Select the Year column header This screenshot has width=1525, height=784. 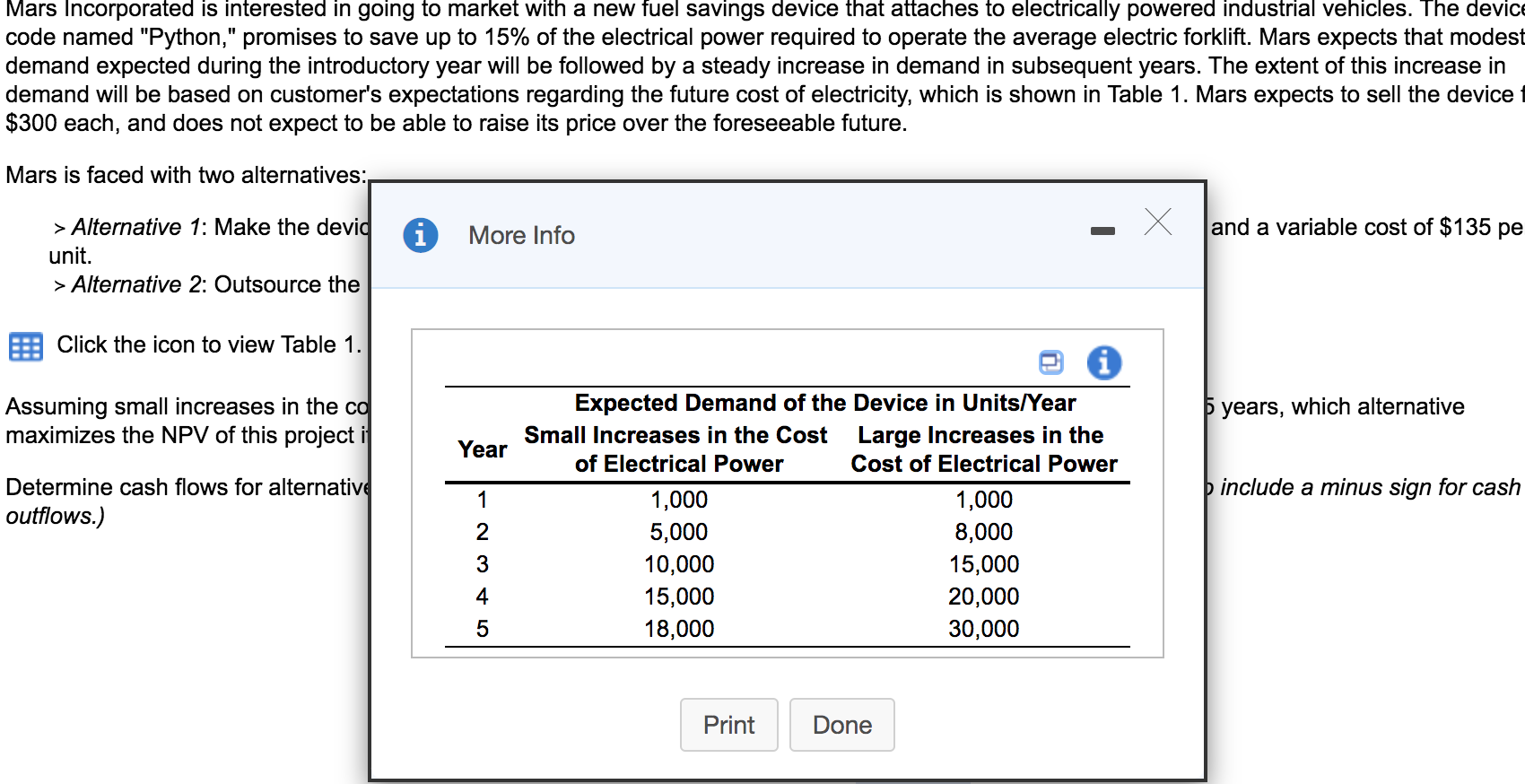click(482, 449)
